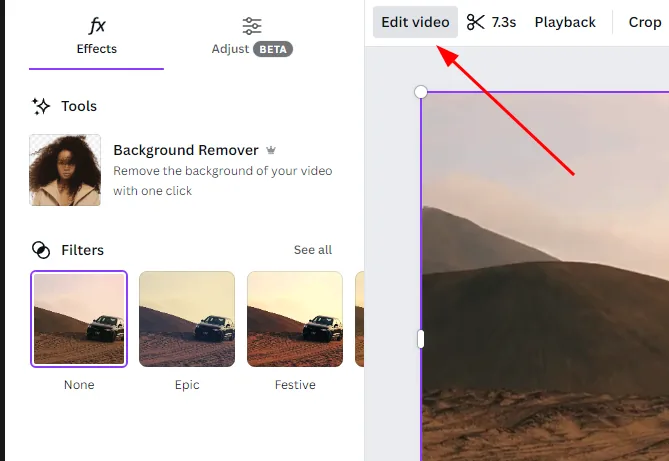
Task: Click the Filters section heading
Action: tap(82, 250)
